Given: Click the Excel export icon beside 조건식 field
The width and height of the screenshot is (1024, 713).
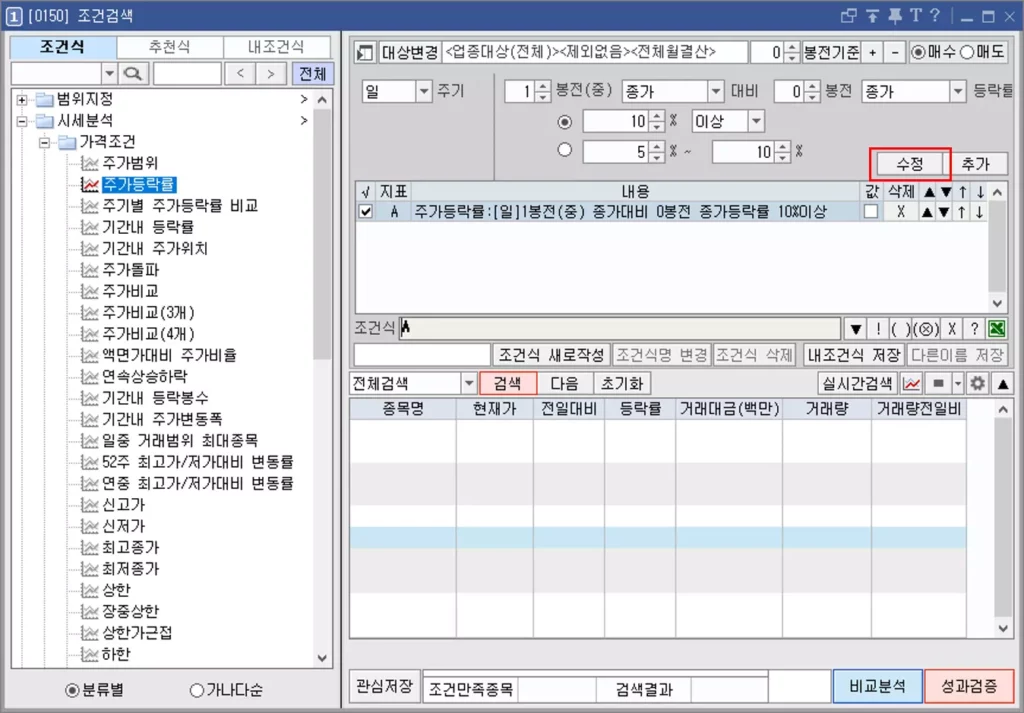Looking at the screenshot, I should pos(997,329).
